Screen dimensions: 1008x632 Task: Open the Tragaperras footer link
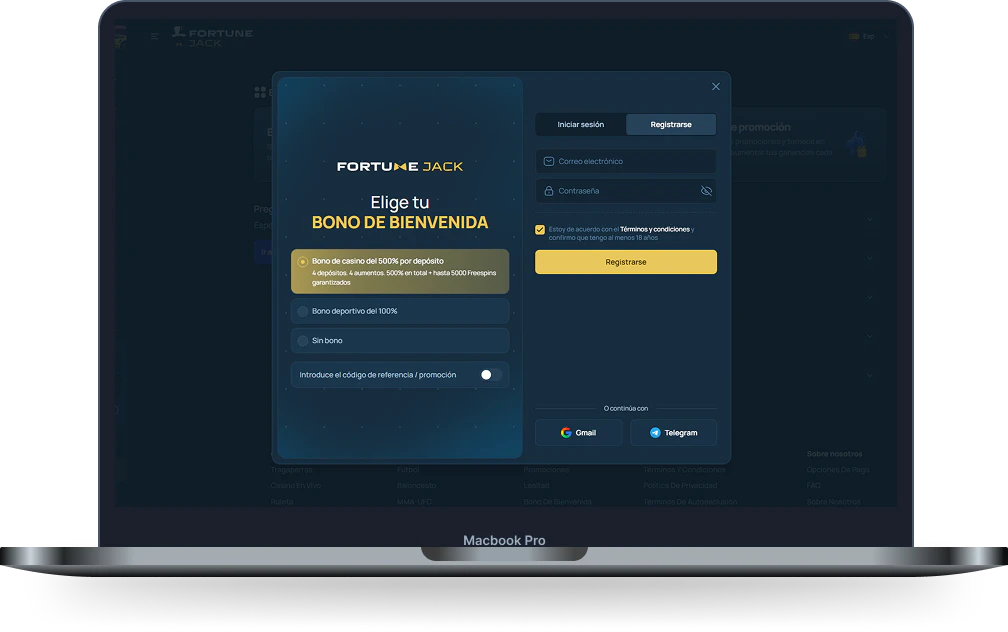291,470
